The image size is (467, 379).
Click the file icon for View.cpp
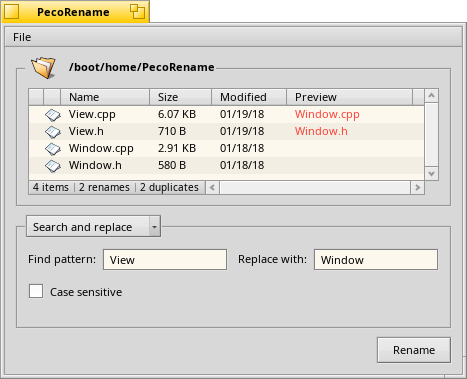click(53, 115)
